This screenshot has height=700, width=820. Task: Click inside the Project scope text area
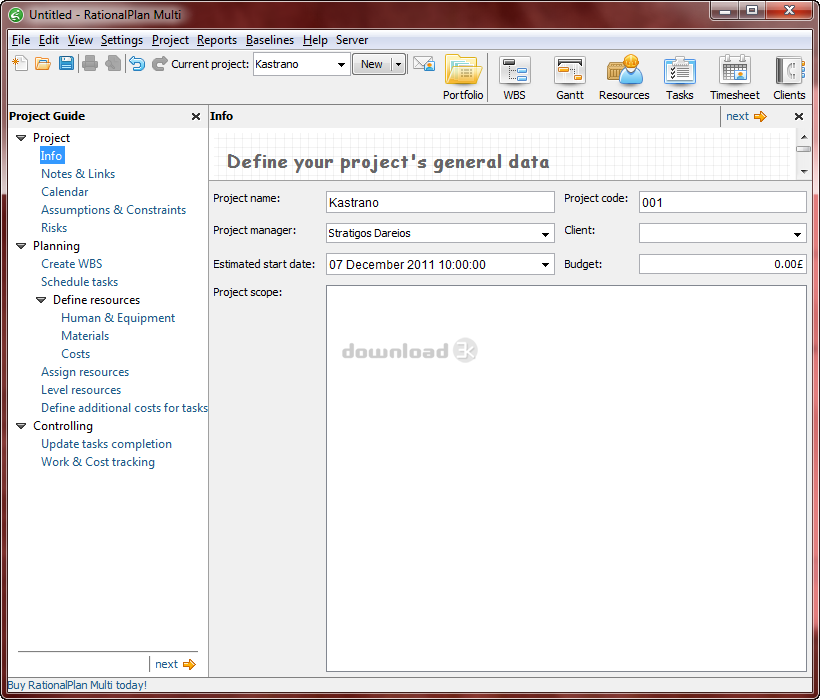coord(566,478)
